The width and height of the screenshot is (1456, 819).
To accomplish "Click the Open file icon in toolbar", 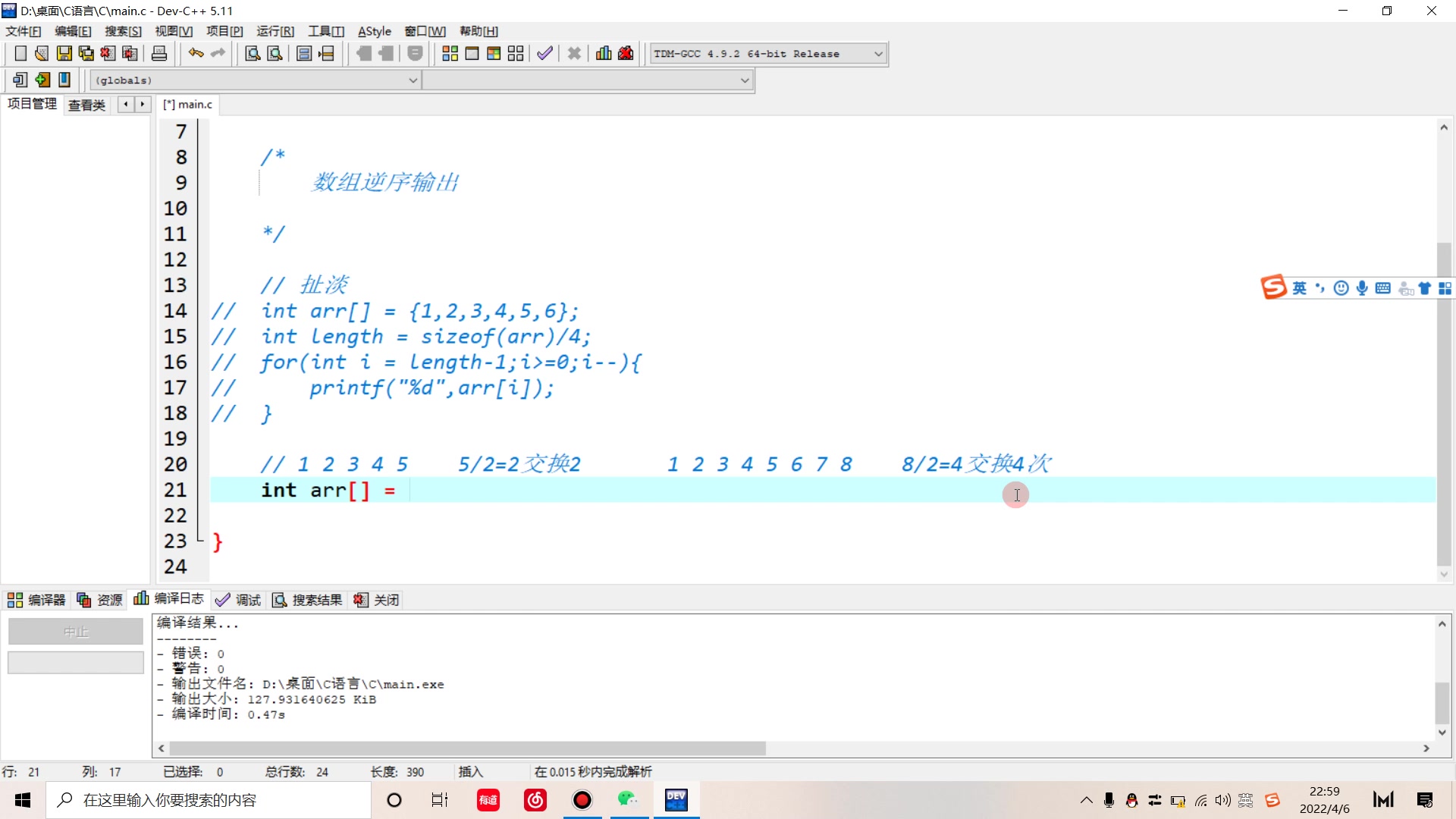I will pyautogui.click(x=42, y=54).
